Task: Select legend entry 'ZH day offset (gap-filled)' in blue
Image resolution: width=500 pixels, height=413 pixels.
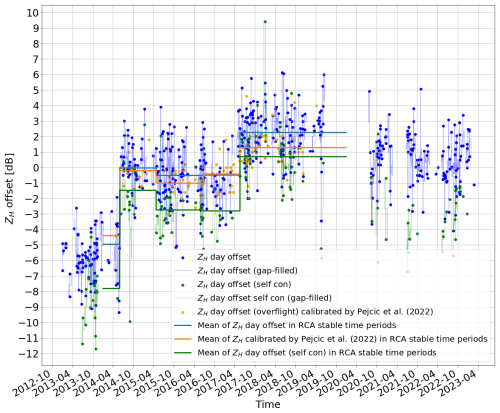Action: click(247, 271)
